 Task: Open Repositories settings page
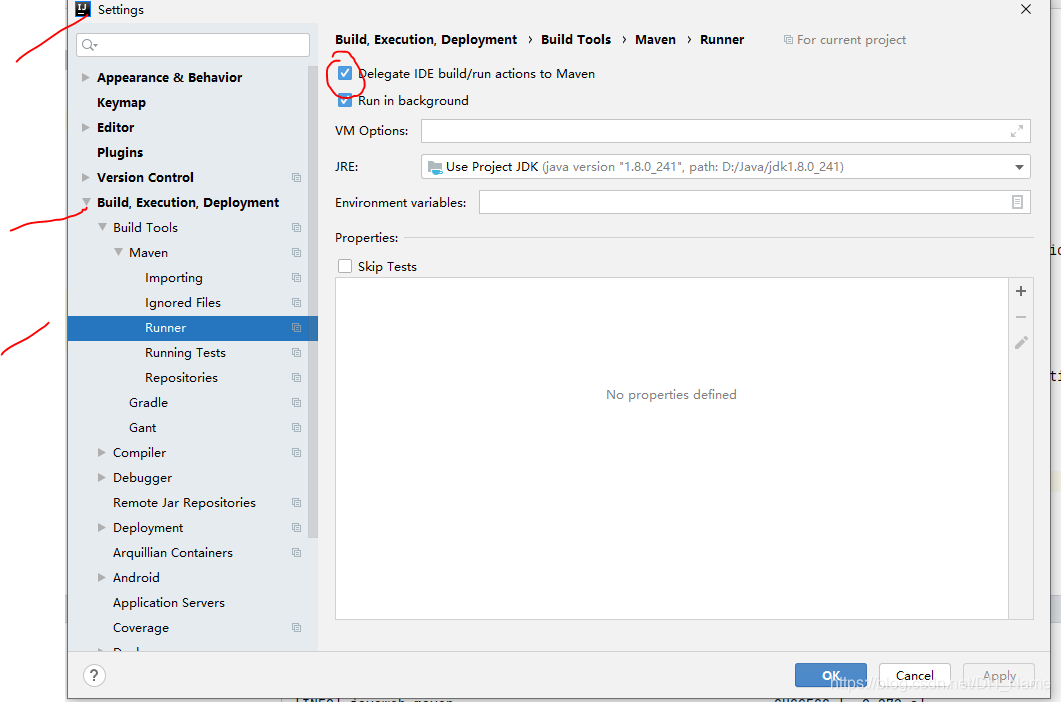(181, 378)
